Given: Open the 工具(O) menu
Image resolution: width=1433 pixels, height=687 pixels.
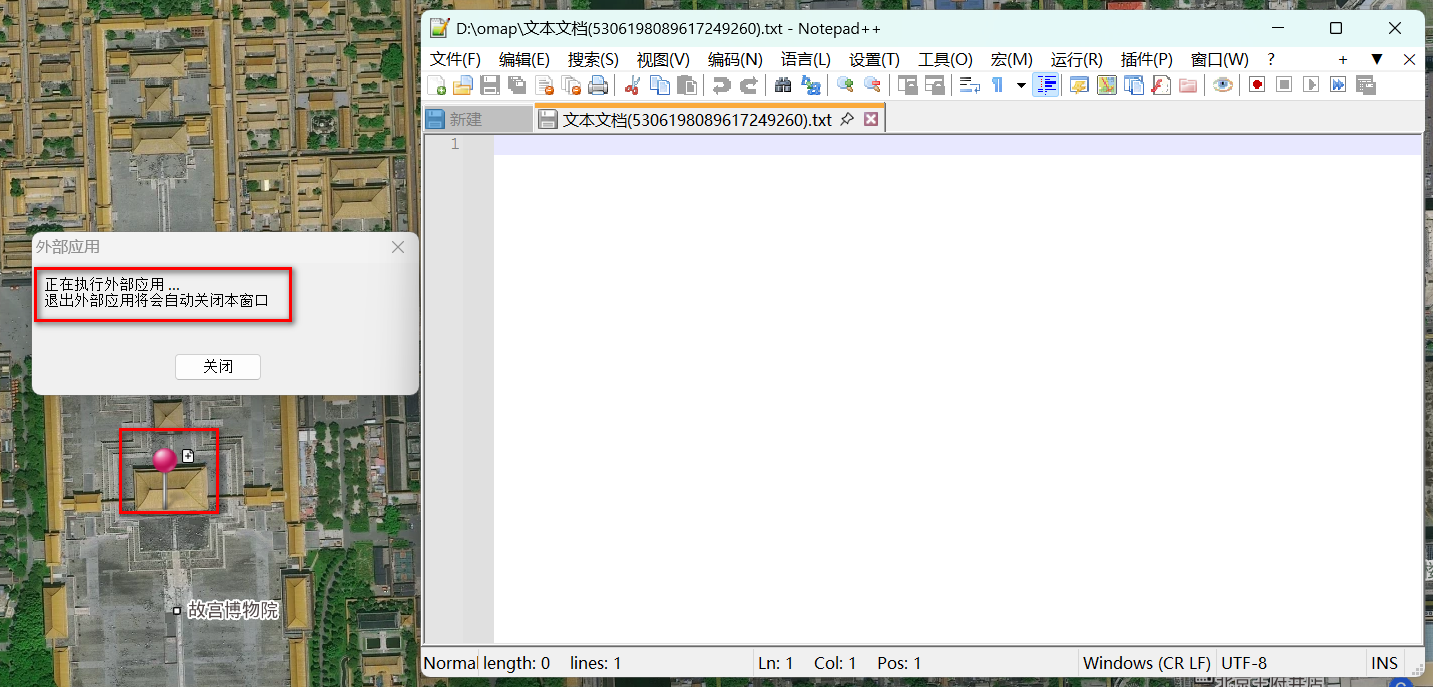Looking at the screenshot, I should 945,60.
